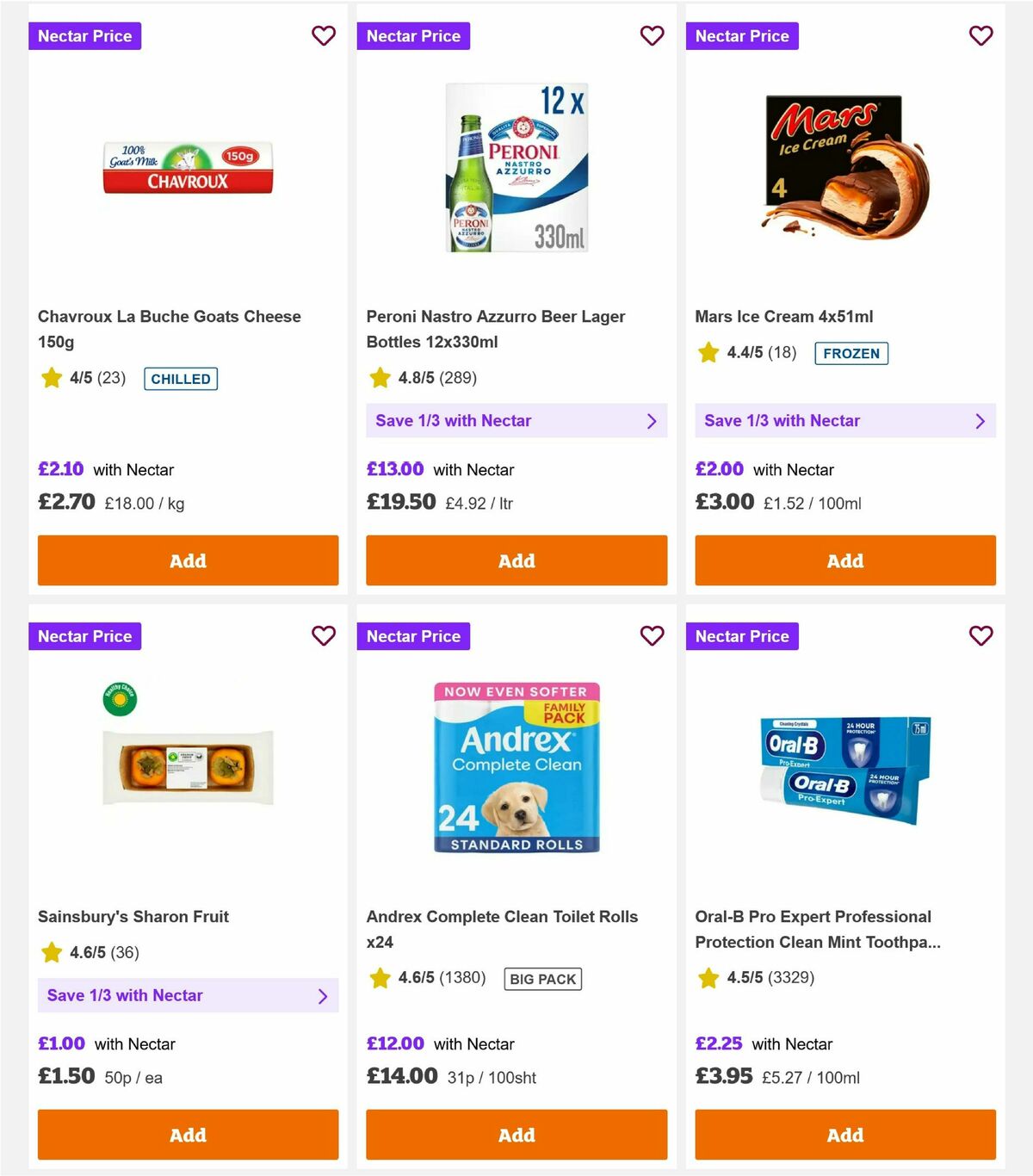
Task: Toggle the favourite heart on Andrex toilet rolls
Action: 652,636
